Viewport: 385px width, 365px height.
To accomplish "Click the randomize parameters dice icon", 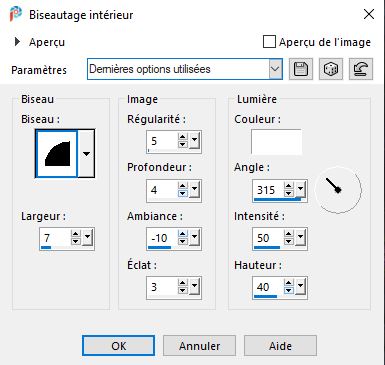I will pos(331,69).
